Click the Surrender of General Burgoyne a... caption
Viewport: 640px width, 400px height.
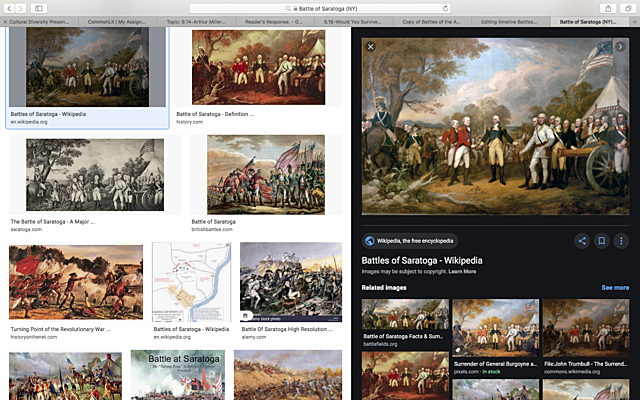pos(496,364)
